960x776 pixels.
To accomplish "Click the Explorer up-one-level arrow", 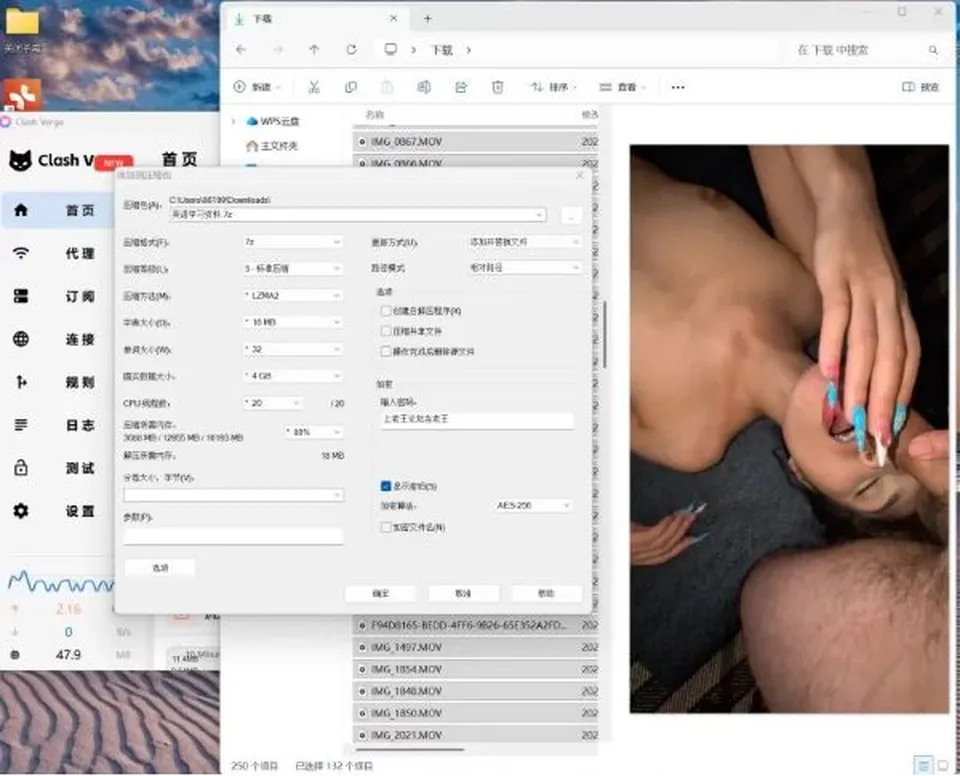I will coord(314,50).
